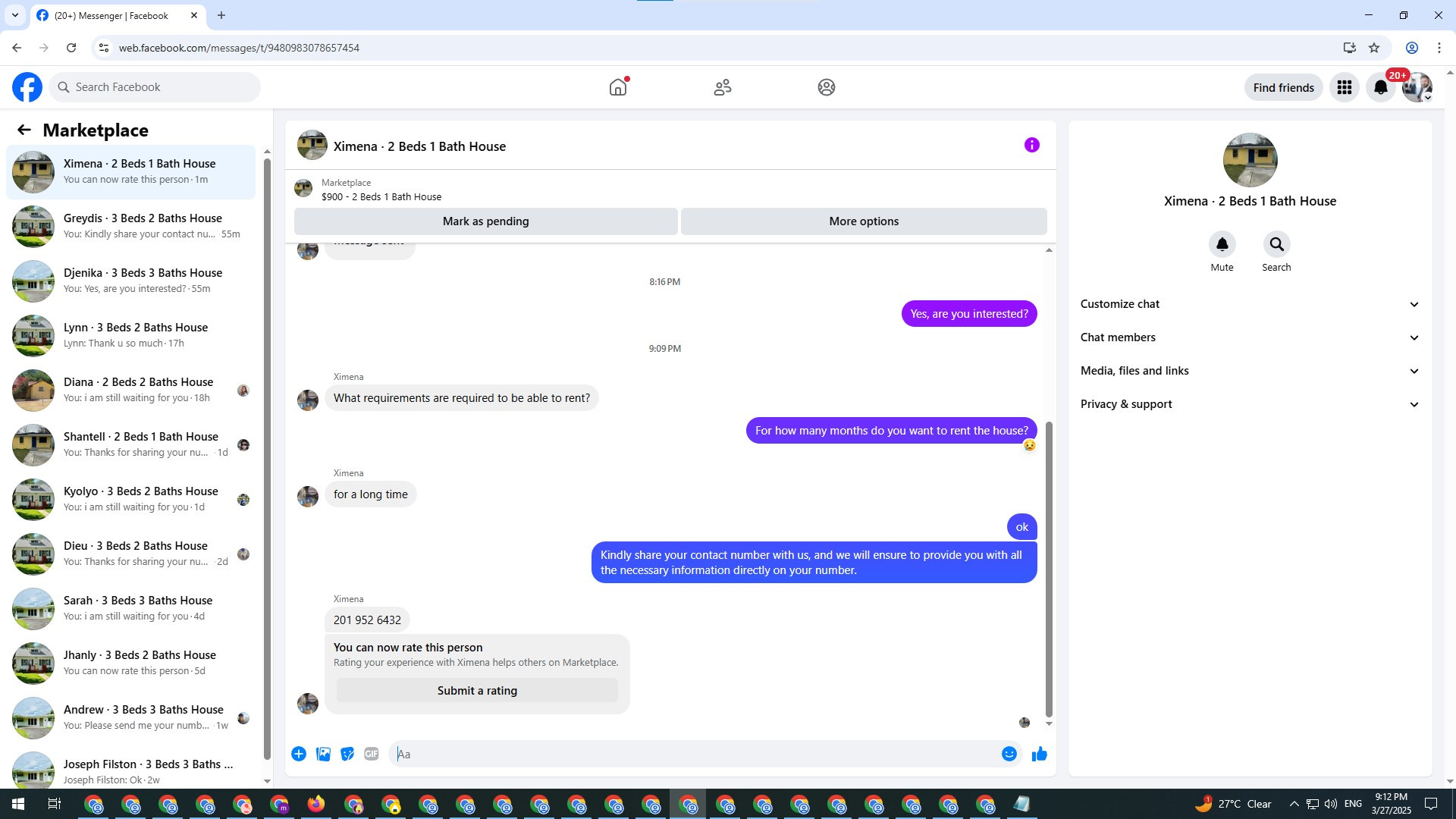The image size is (1456, 819).
Task: Click the phone number message 201 952 6432
Action: click(367, 620)
